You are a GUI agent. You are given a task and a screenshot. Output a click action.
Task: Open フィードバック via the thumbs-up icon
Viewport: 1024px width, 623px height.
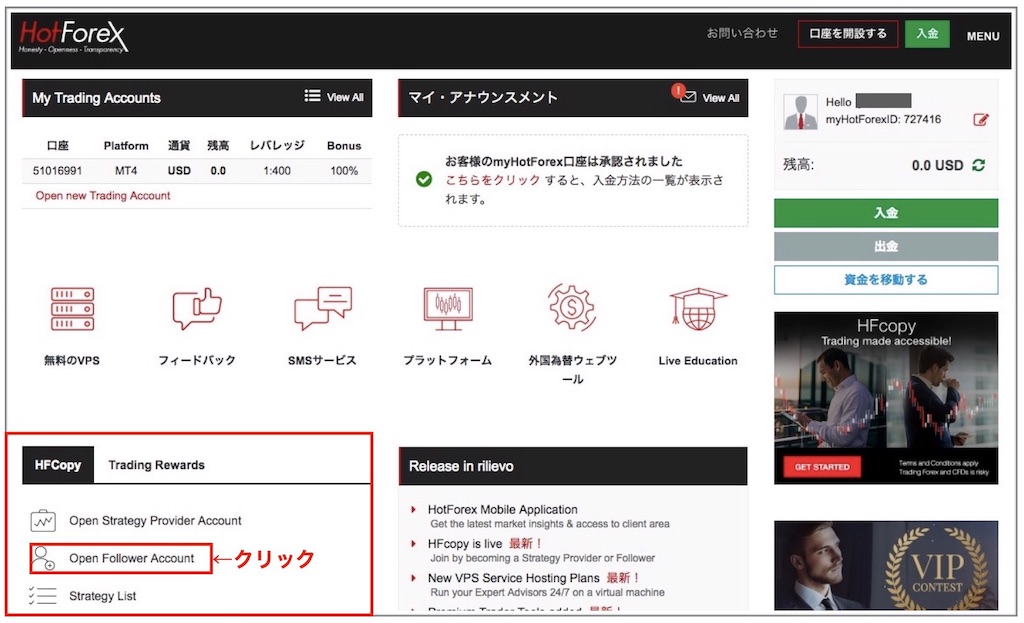[x=195, y=309]
